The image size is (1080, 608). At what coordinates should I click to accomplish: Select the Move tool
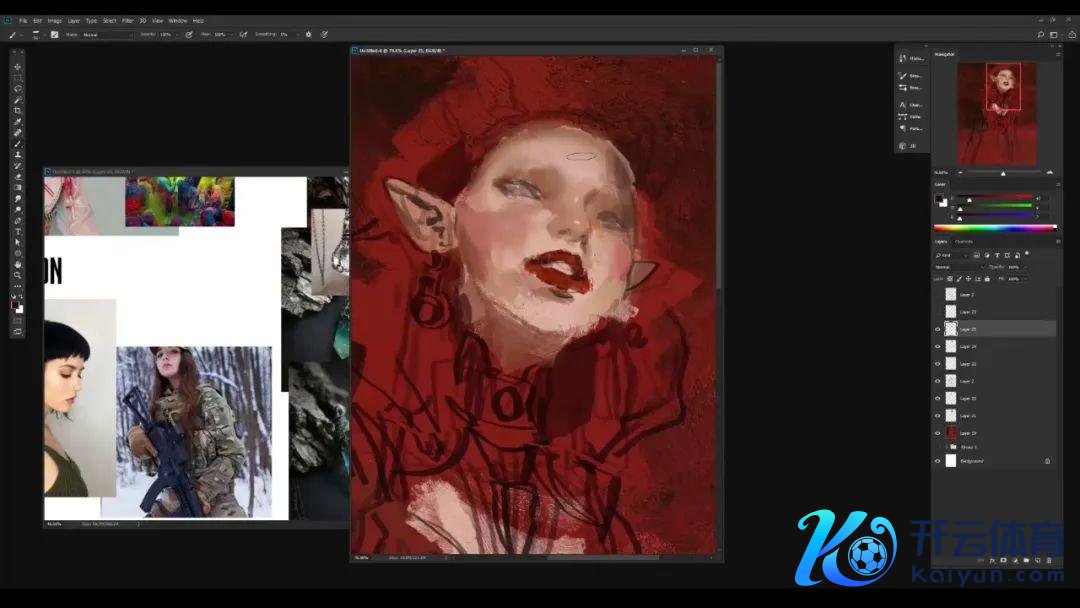18,66
